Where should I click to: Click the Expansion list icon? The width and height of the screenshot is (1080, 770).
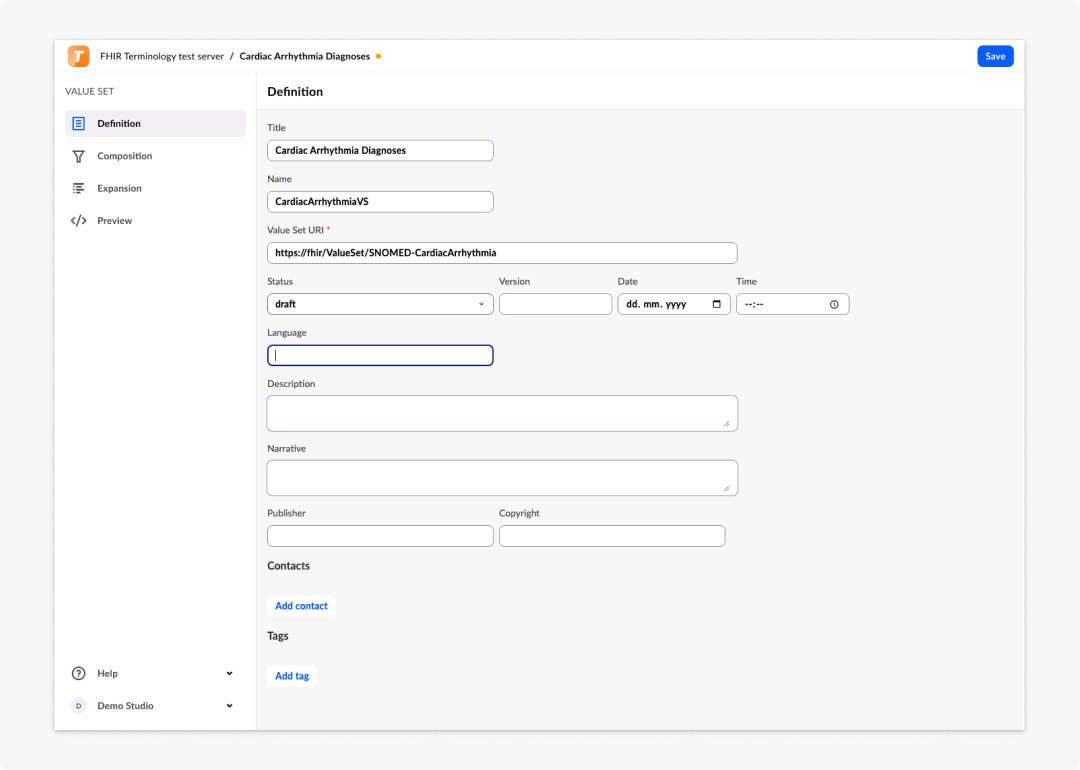click(x=79, y=188)
